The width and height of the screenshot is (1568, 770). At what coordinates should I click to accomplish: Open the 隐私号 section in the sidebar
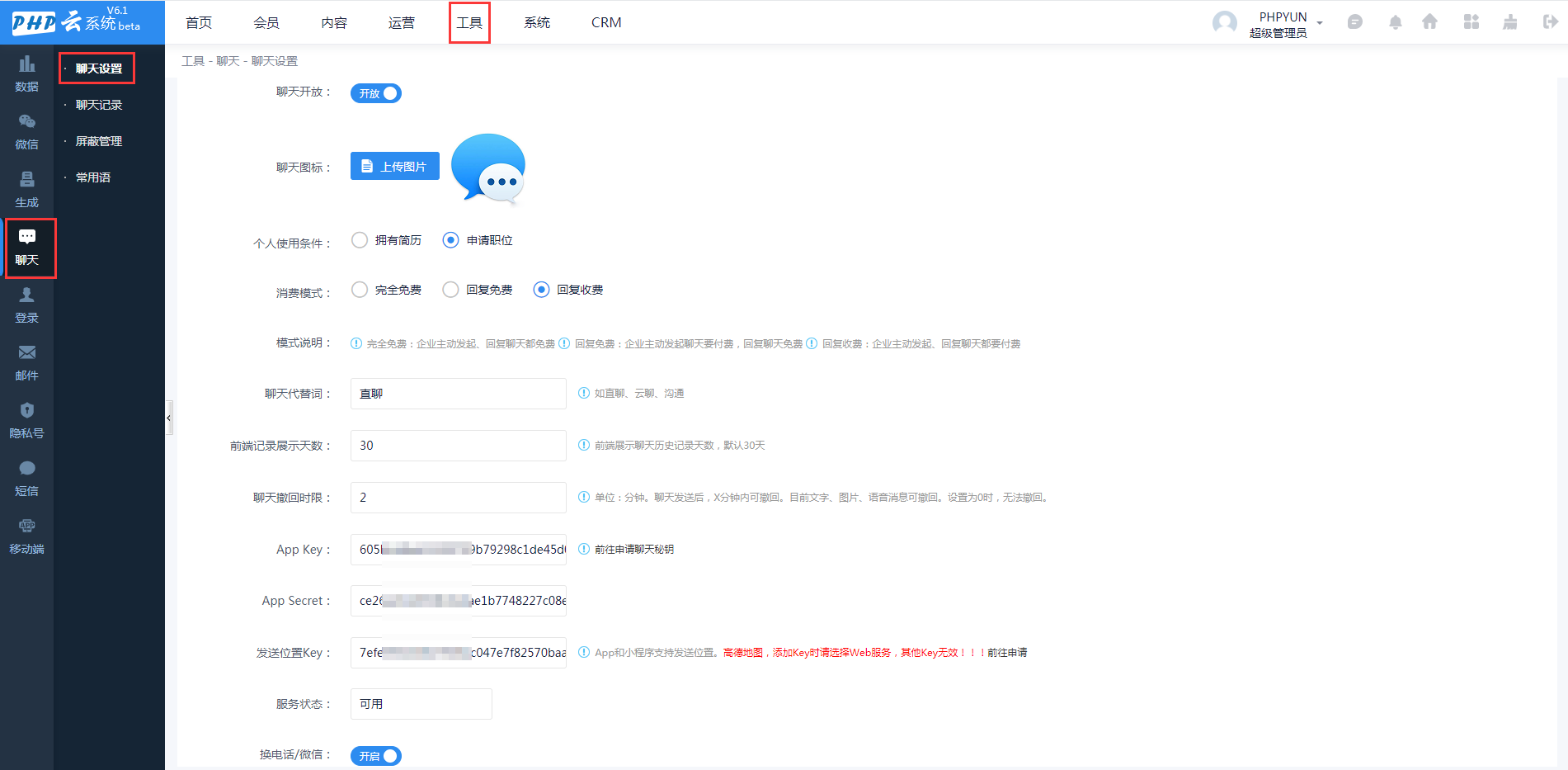pos(26,421)
